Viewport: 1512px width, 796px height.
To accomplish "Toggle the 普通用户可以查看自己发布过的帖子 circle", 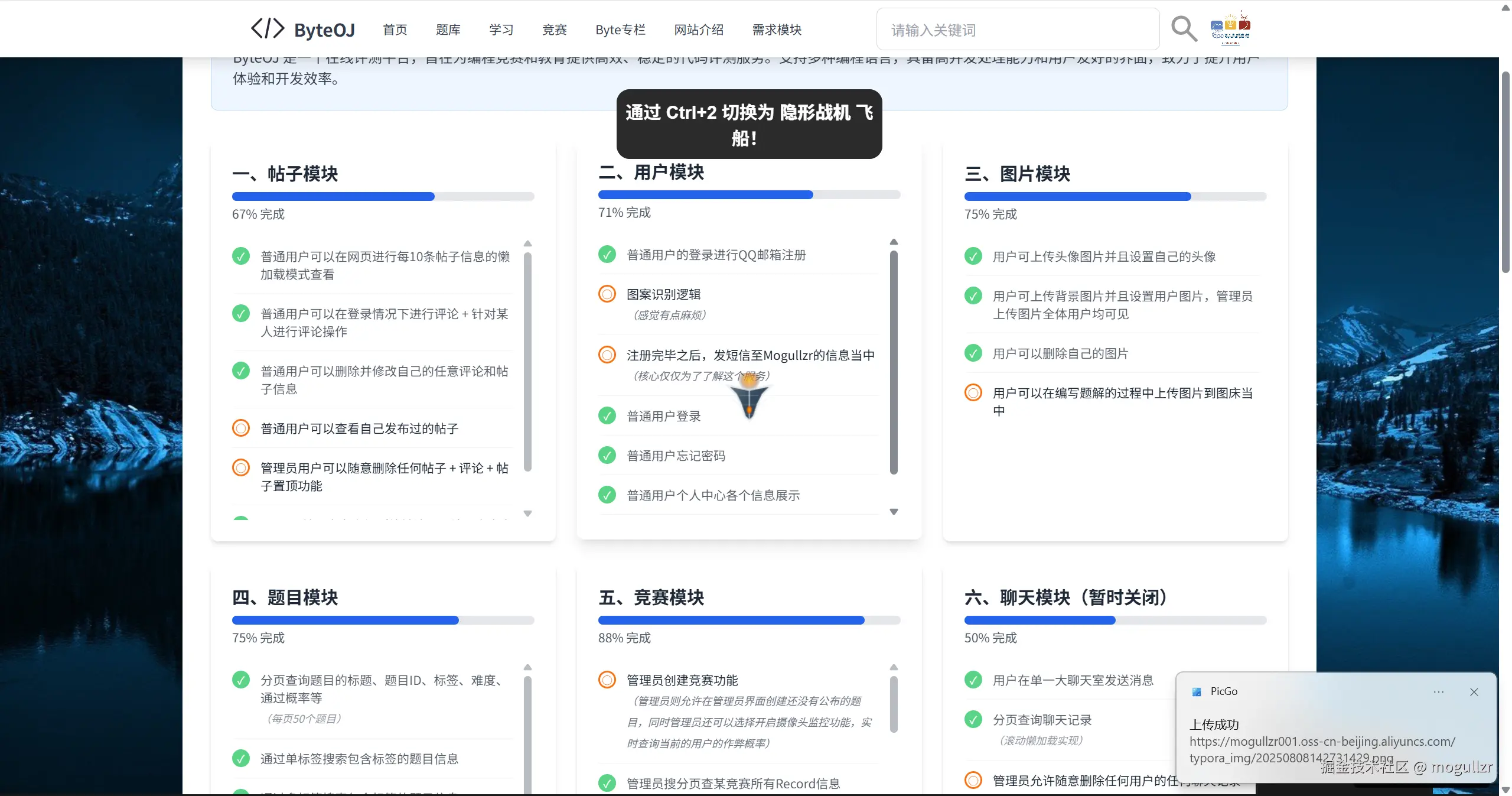I will 240,428.
